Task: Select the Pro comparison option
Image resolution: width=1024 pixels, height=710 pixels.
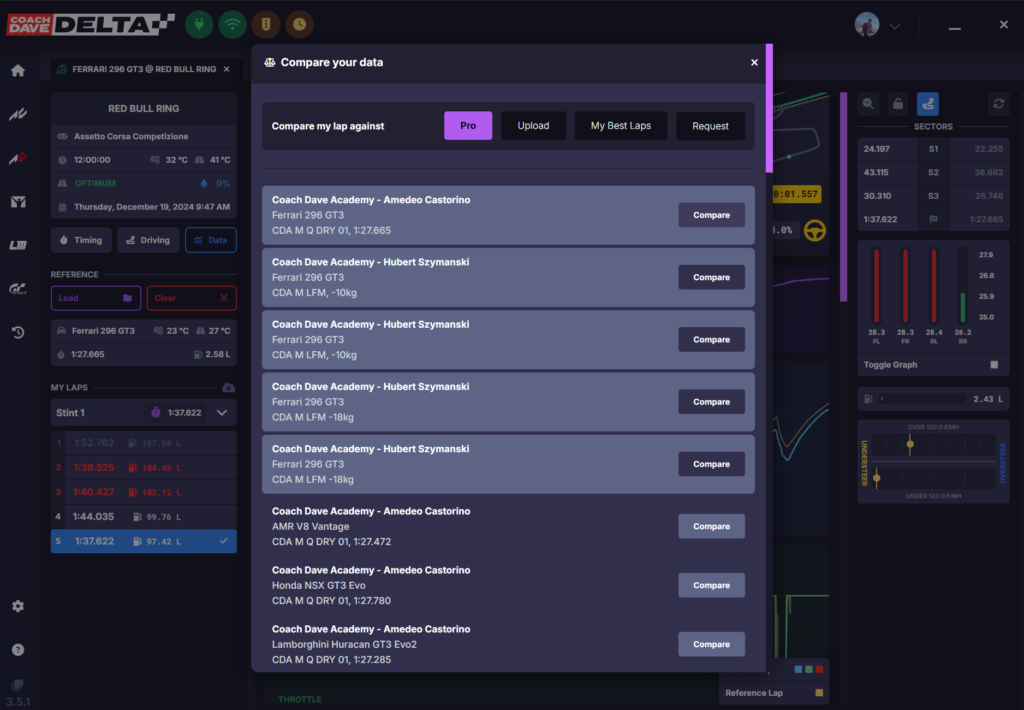Action: click(x=468, y=125)
